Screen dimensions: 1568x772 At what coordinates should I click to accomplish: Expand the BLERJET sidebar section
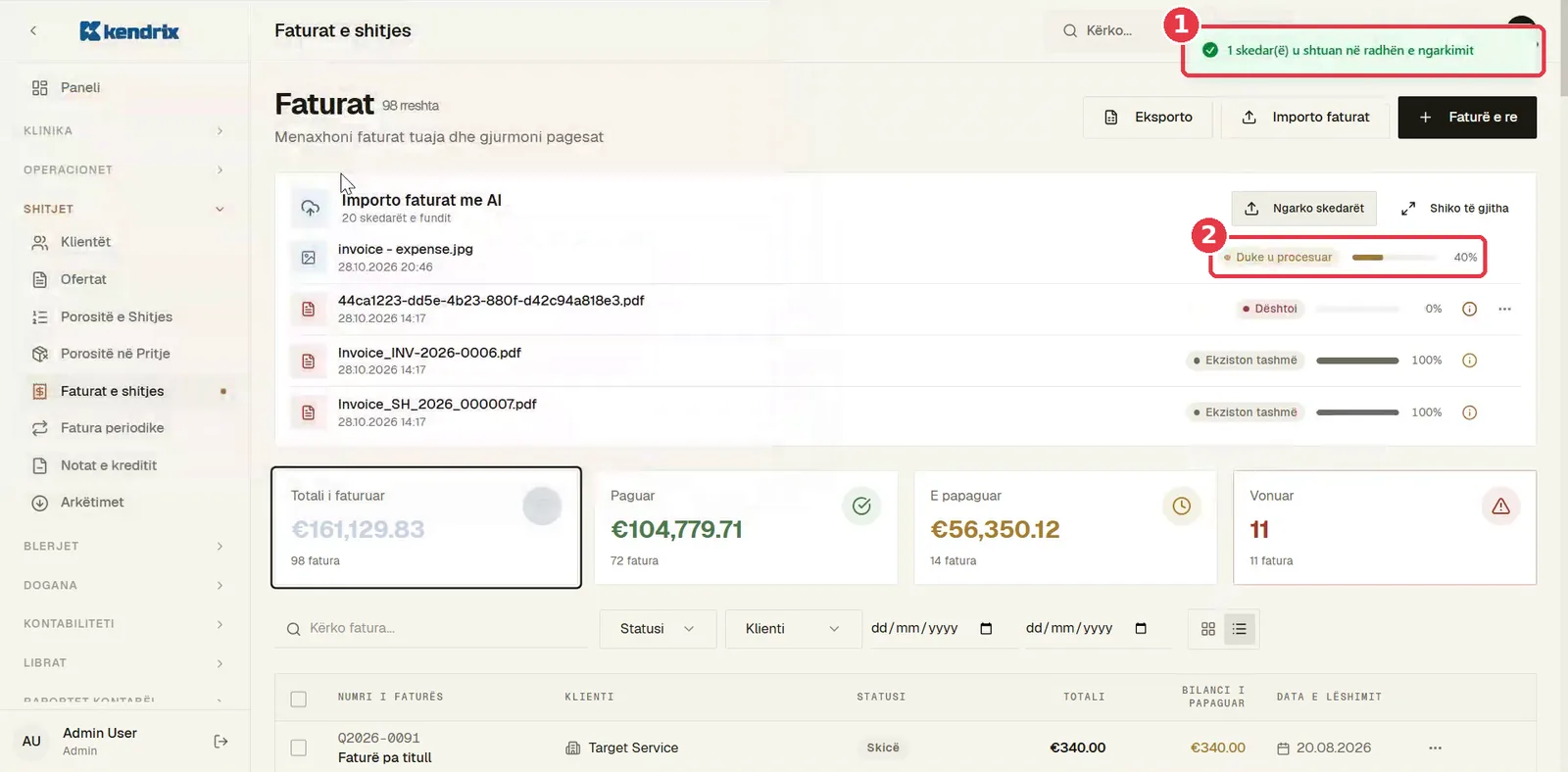tap(124, 546)
